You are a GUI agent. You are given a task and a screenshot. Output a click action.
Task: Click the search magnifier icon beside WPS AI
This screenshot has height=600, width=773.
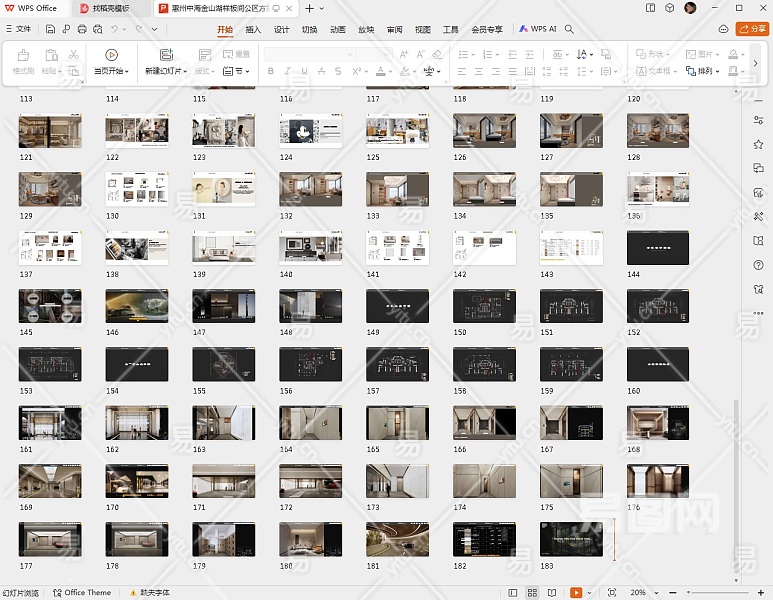[570, 29]
